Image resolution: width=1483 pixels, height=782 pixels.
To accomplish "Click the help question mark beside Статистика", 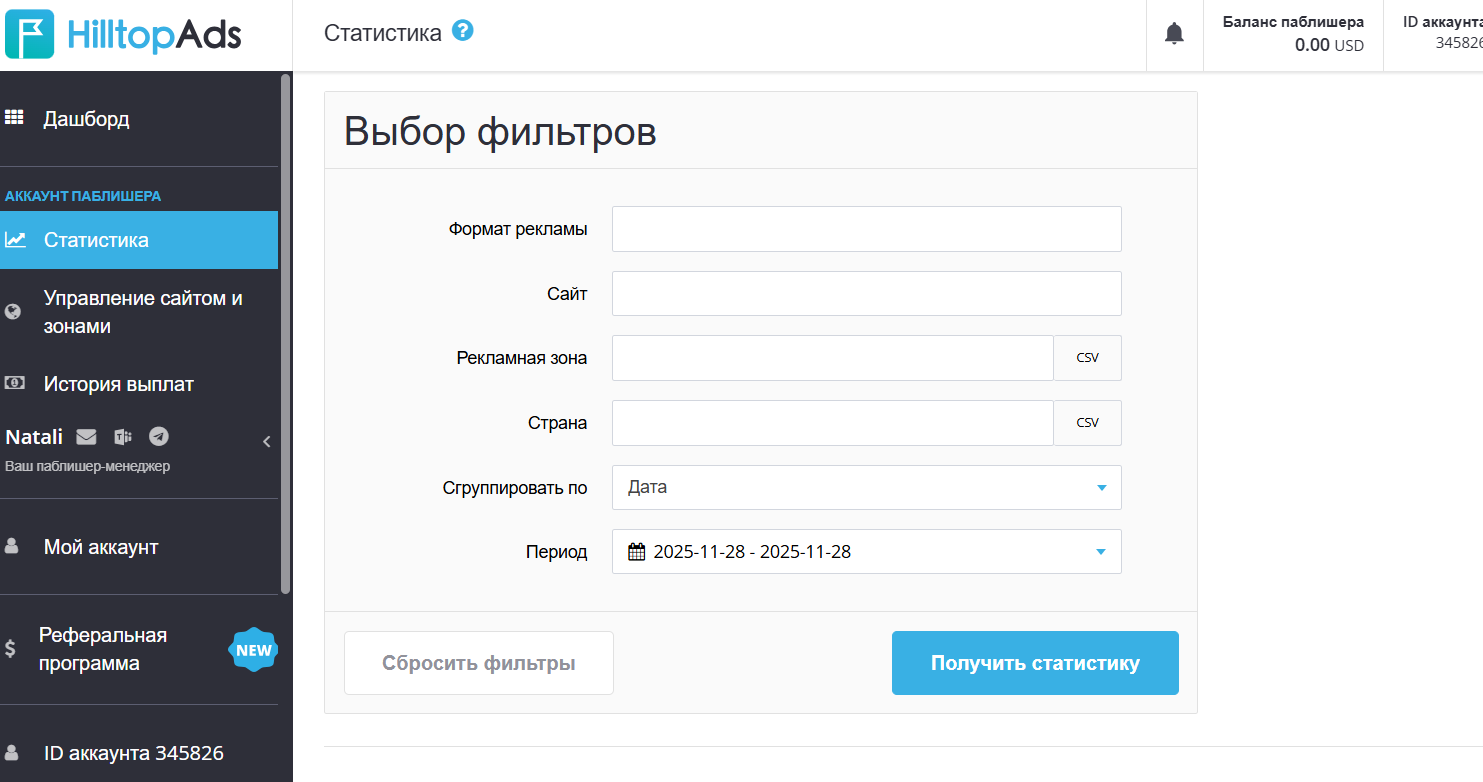I will pyautogui.click(x=463, y=31).
